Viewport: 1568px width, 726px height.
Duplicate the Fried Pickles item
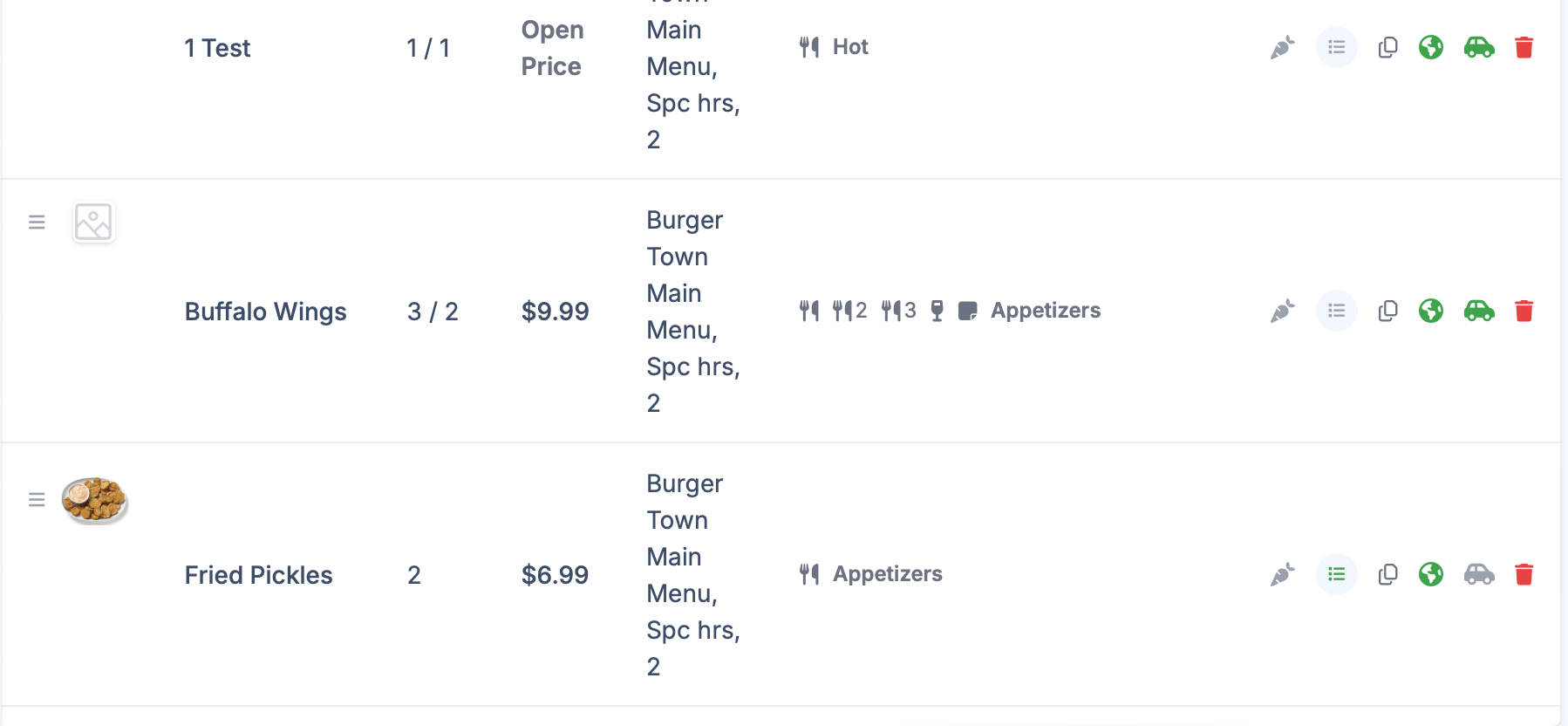pos(1387,574)
